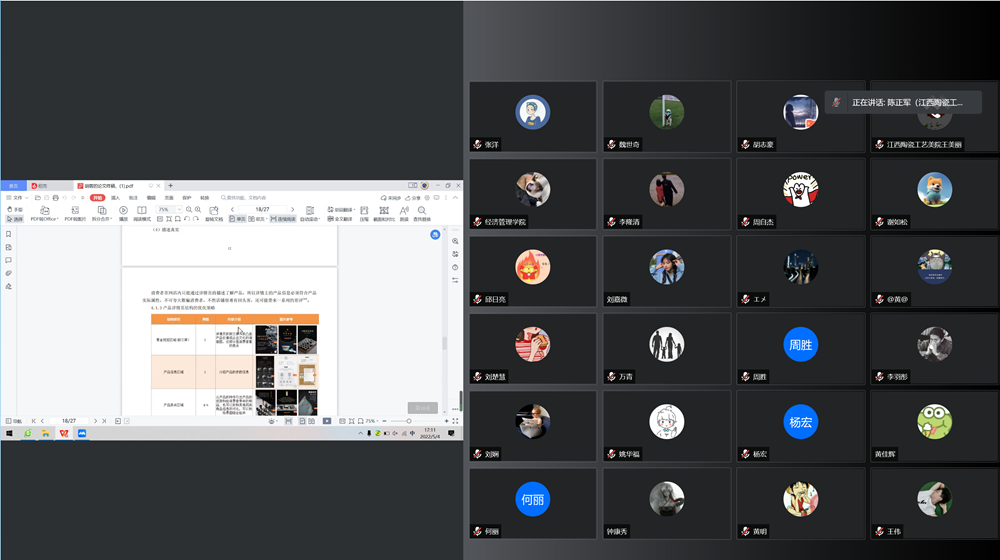Zoom out with the minus magnifier icon
This screenshot has height=560, width=1000.
tap(189, 209)
